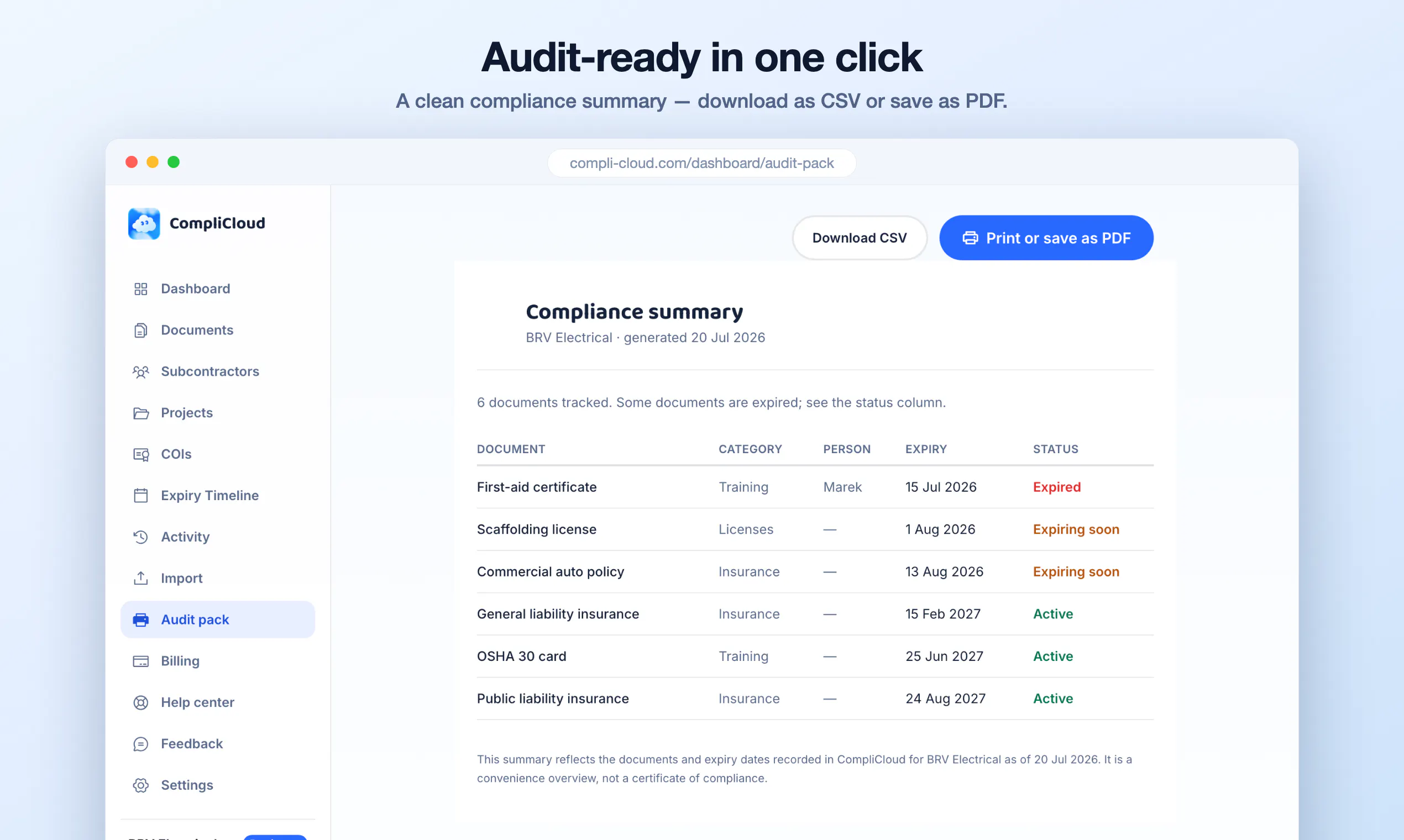
Task: Click the Compliance summary heading
Action: [634, 312]
